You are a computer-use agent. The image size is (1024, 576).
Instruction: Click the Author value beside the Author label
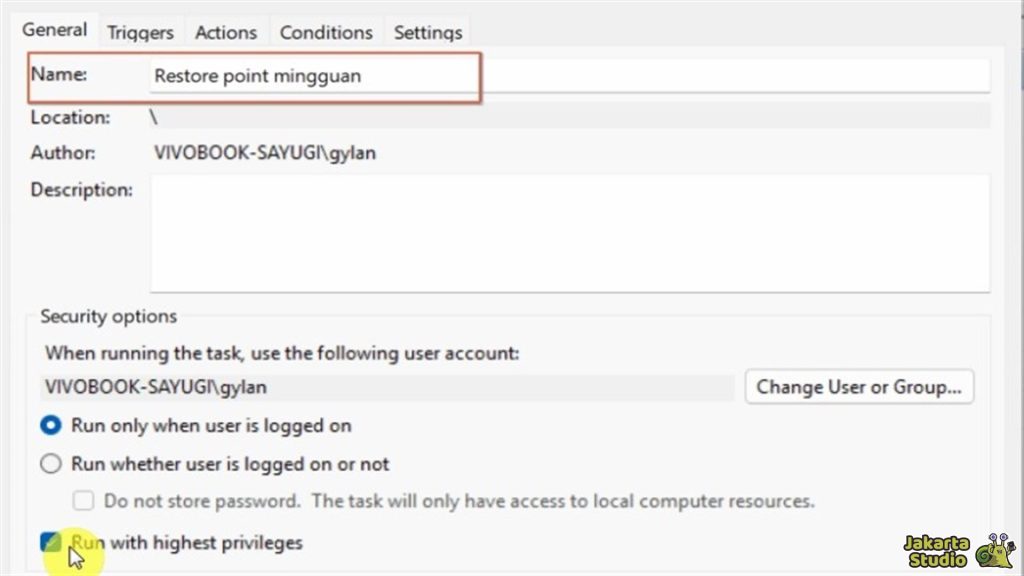point(265,153)
